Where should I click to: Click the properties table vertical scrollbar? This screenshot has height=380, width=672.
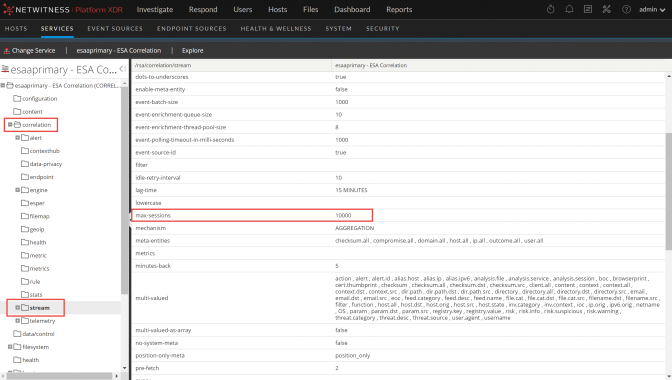pyautogui.click(x=669, y=191)
